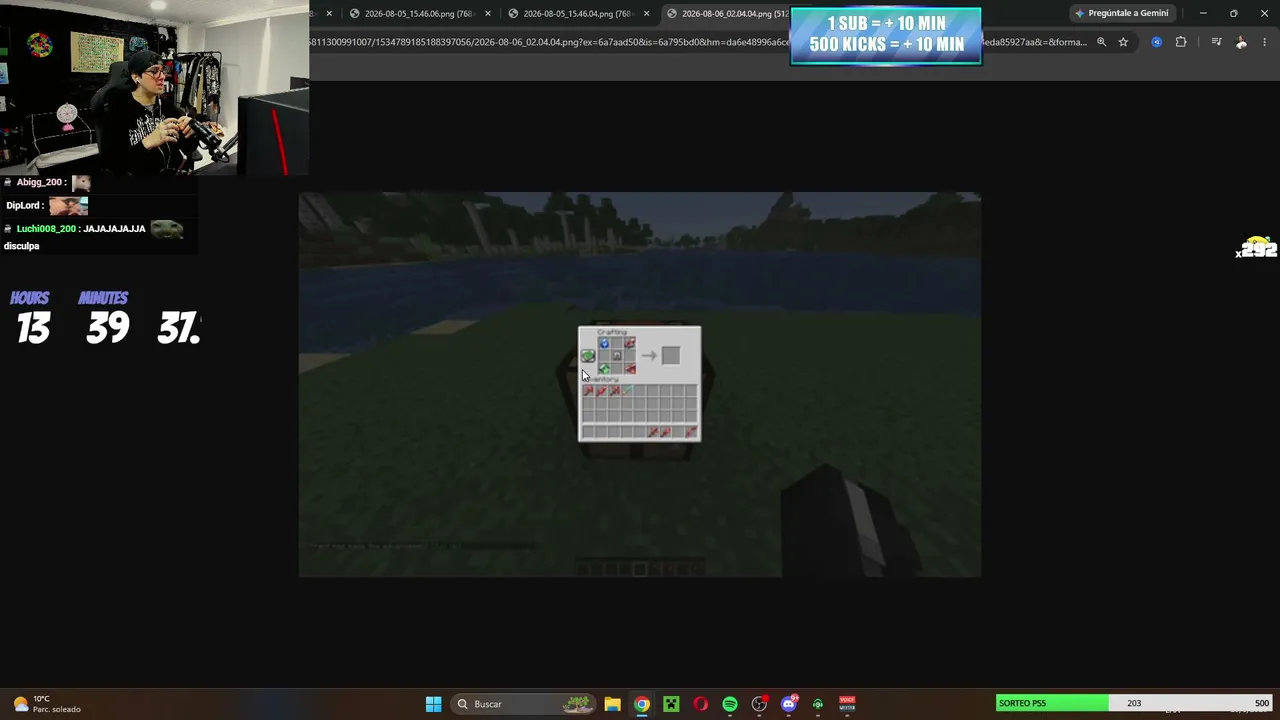Select the cyan sword in the inventory
The width and height of the screenshot is (1280, 720).
click(x=626, y=391)
